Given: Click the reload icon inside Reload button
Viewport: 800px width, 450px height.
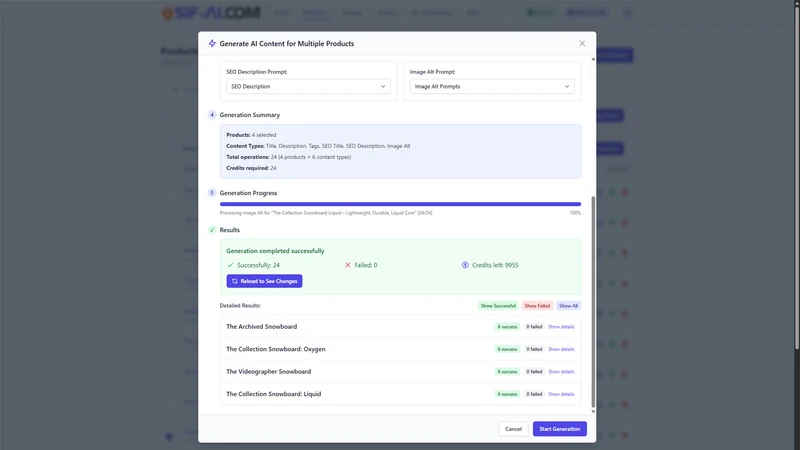Looking at the screenshot, I should tap(235, 281).
